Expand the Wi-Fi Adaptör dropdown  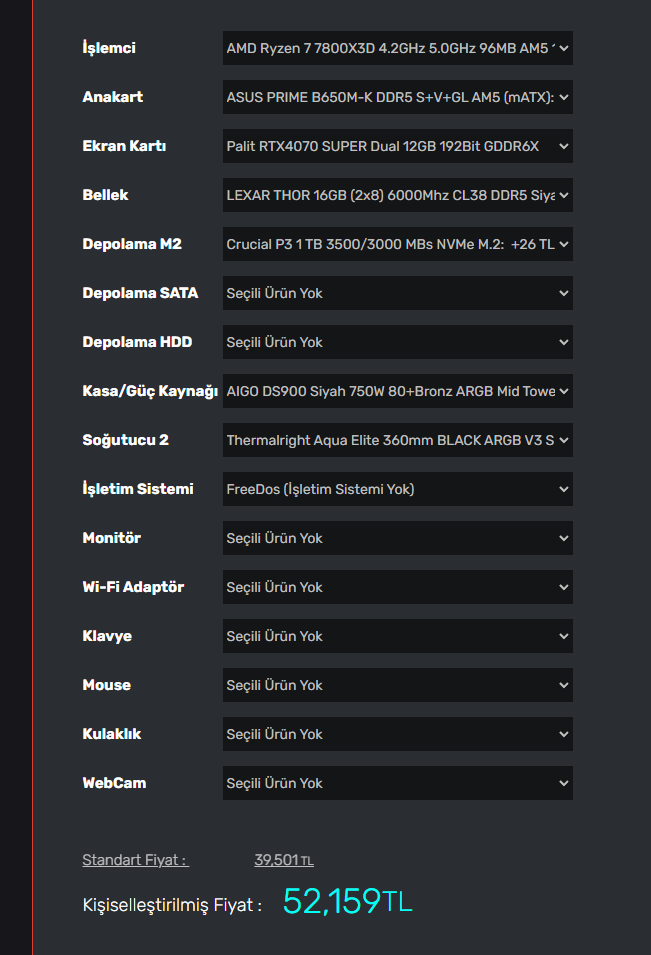click(x=397, y=587)
